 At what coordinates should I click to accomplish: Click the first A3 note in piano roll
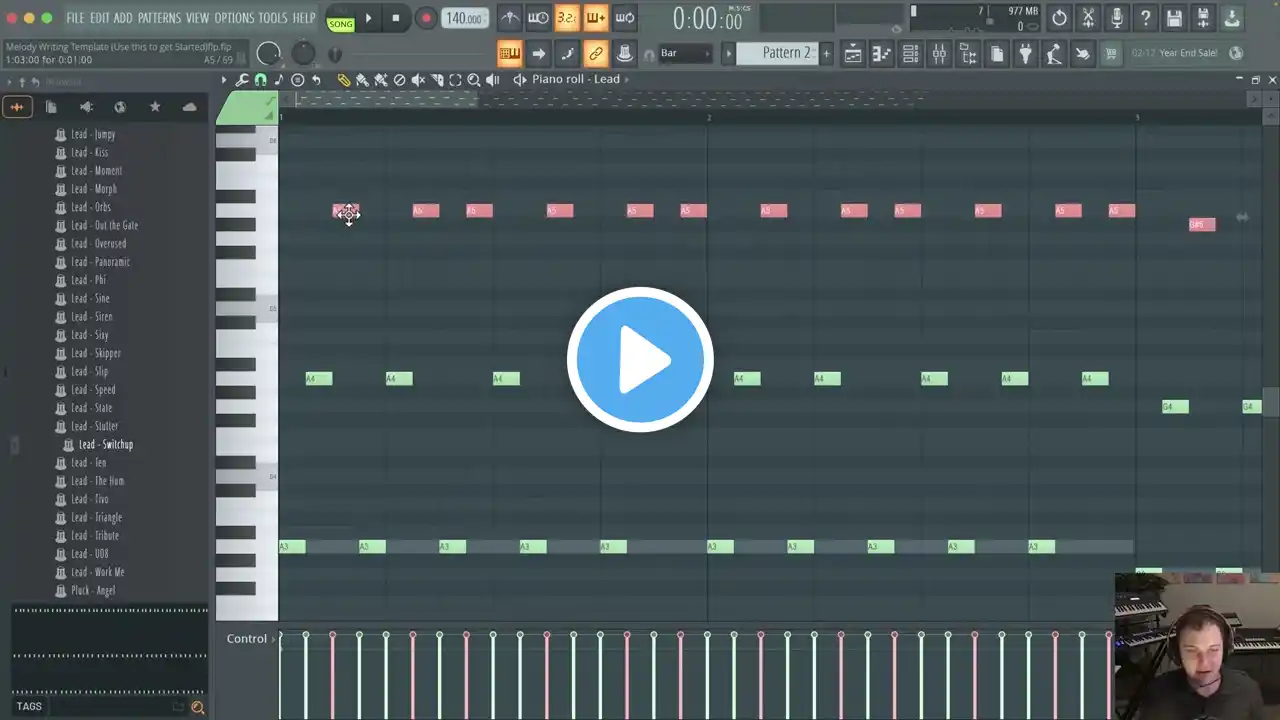(292, 547)
